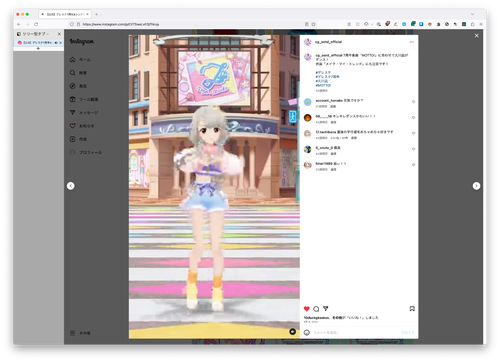Reply to the tachibana comment
This screenshot has width=500, height=362.
click(354, 138)
